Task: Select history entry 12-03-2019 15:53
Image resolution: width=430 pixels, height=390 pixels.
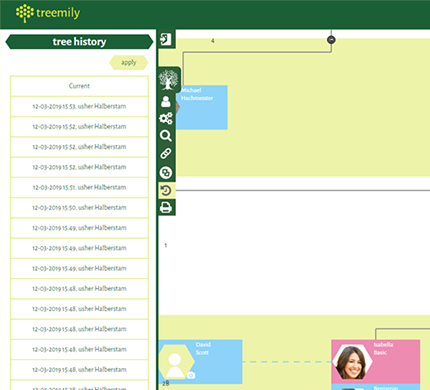Action: 79,106
